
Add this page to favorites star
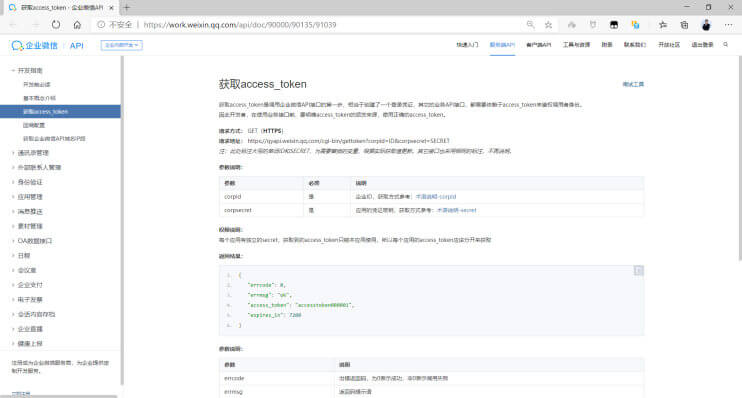[548, 25]
